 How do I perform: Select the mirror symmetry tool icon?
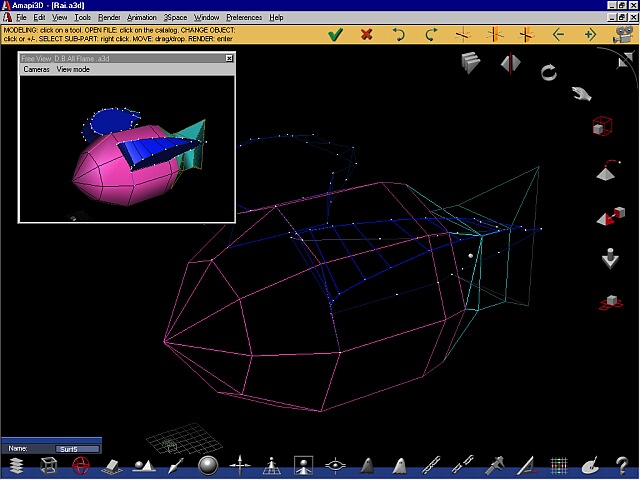click(x=511, y=64)
